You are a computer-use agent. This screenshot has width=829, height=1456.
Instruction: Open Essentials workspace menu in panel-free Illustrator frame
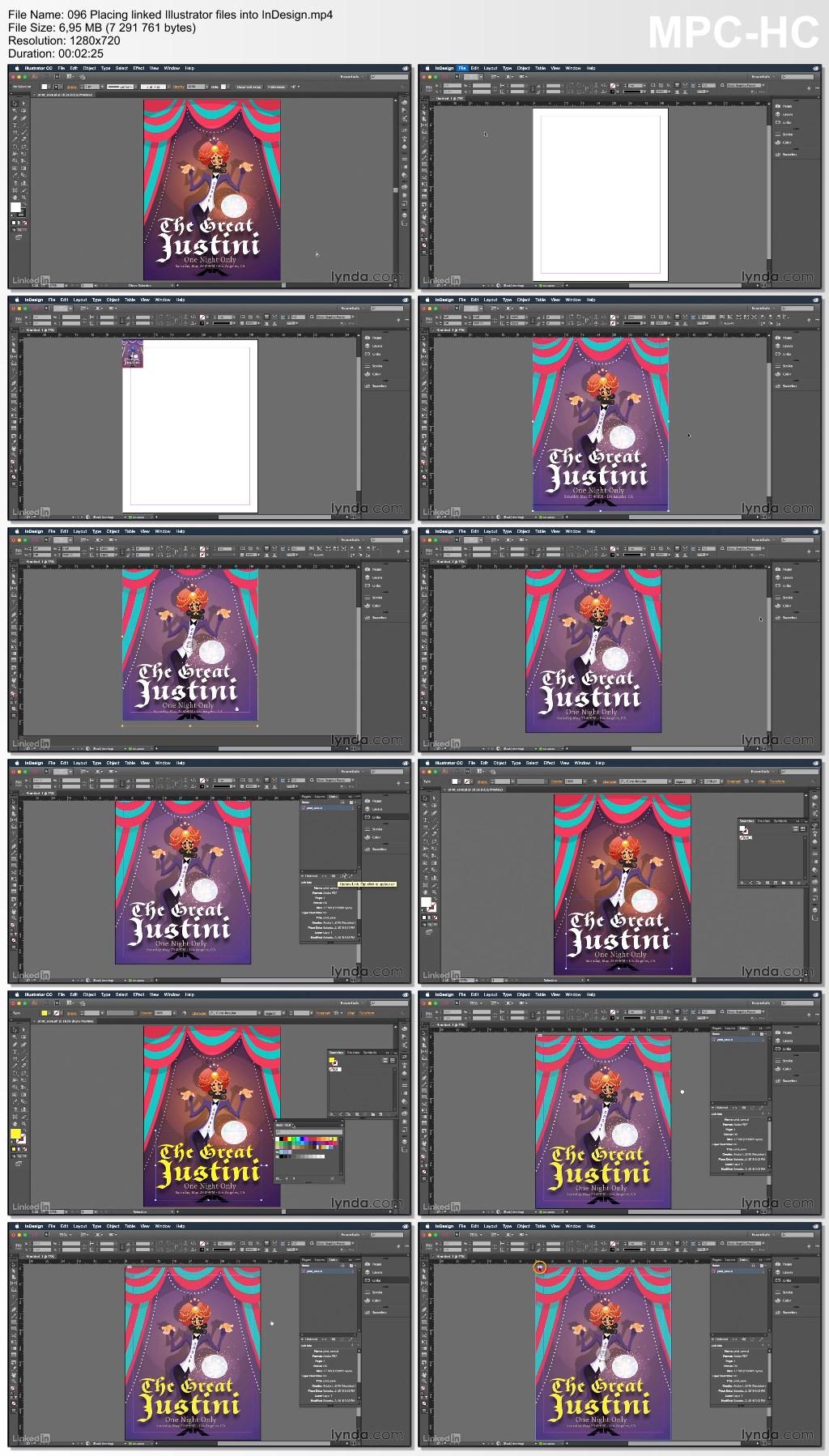pos(351,76)
